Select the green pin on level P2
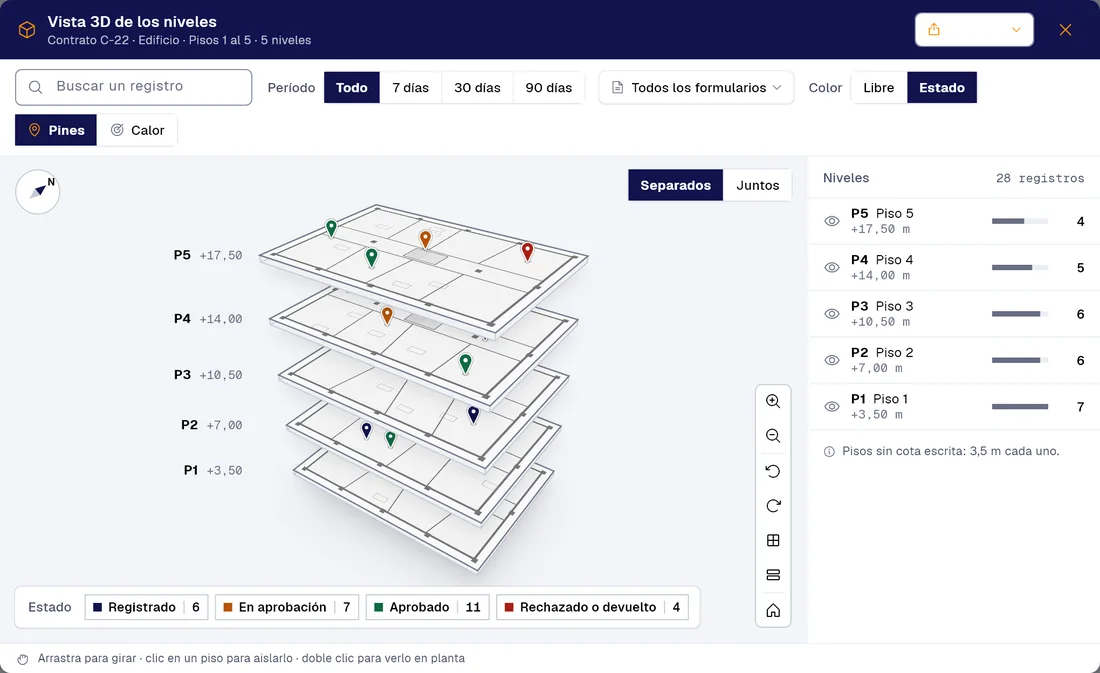1100x673 pixels. (391, 439)
